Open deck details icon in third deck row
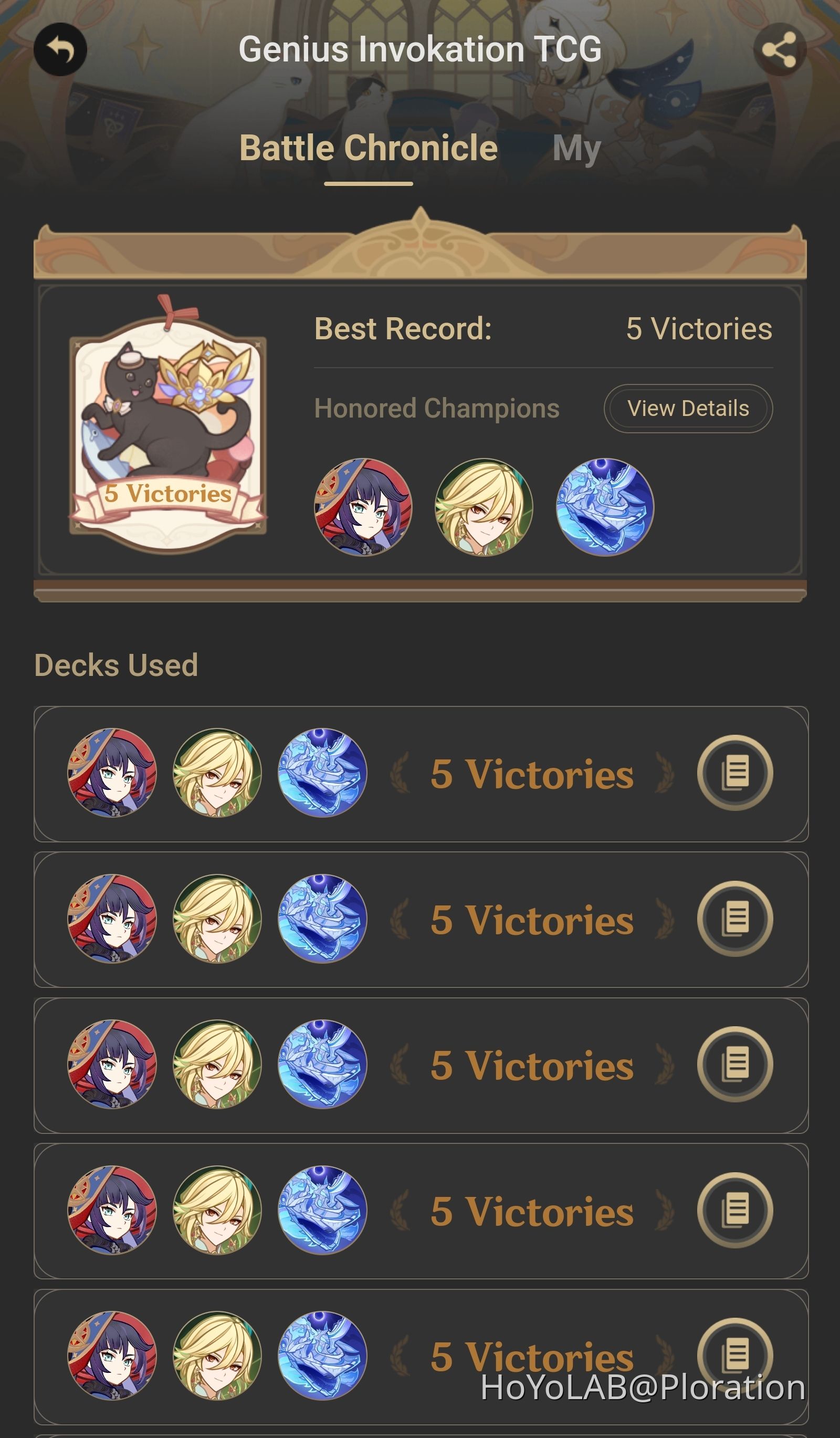This screenshot has width=840, height=1438. point(734,1064)
